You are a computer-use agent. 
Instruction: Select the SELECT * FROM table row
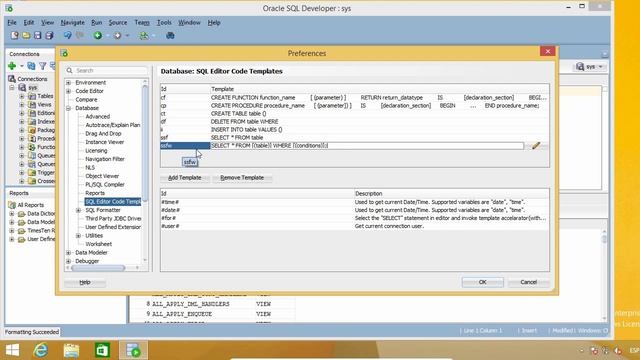coord(354,138)
